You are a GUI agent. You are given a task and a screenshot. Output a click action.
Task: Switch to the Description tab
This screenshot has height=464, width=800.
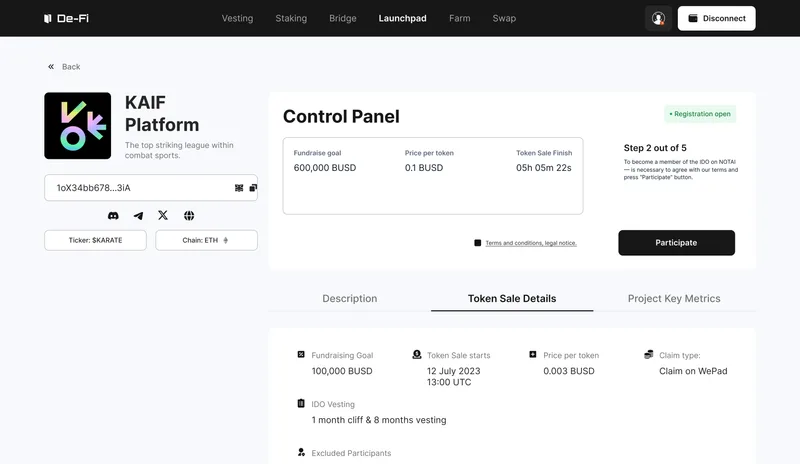click(349, 299)
